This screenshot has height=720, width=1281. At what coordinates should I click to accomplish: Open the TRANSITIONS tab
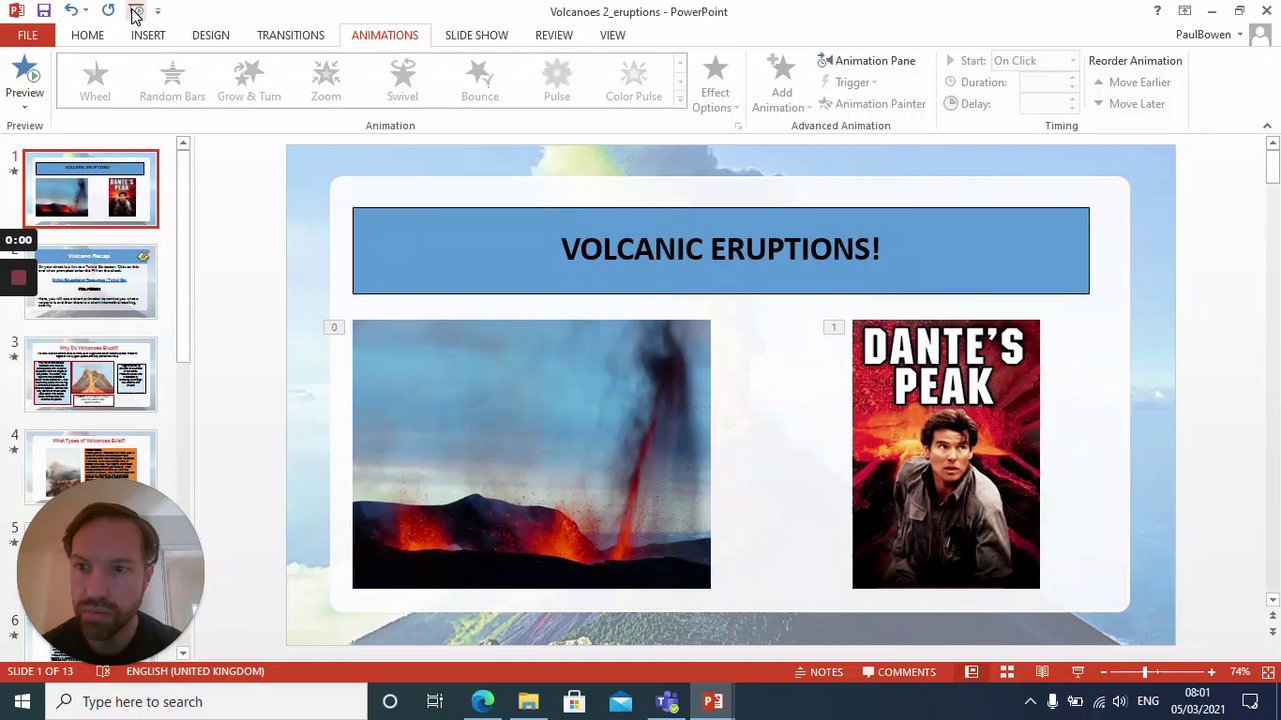tap(290, 35)
